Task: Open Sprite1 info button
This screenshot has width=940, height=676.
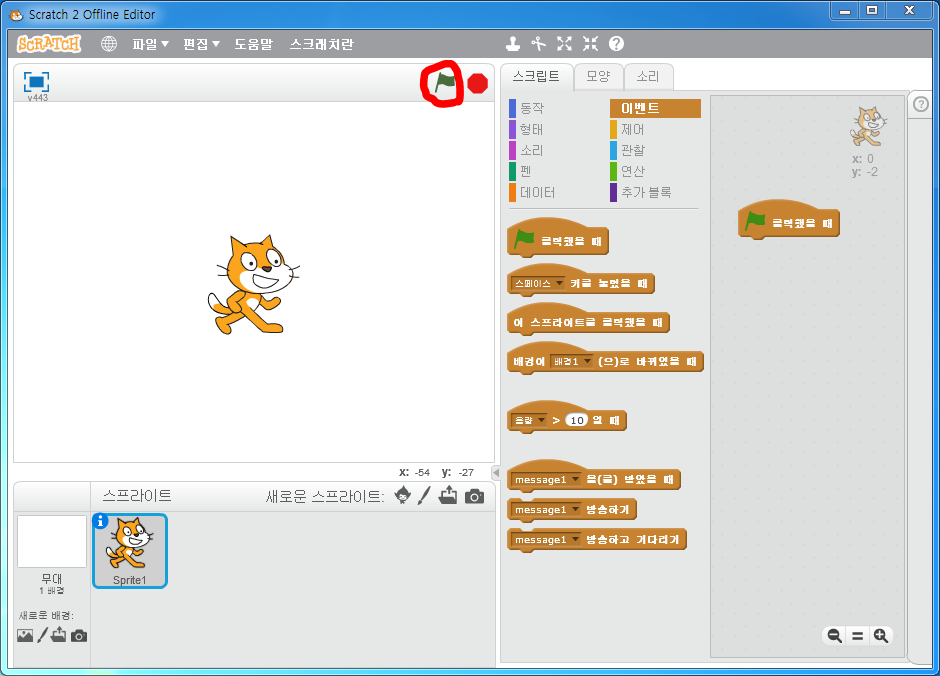Action: point(101,521)
